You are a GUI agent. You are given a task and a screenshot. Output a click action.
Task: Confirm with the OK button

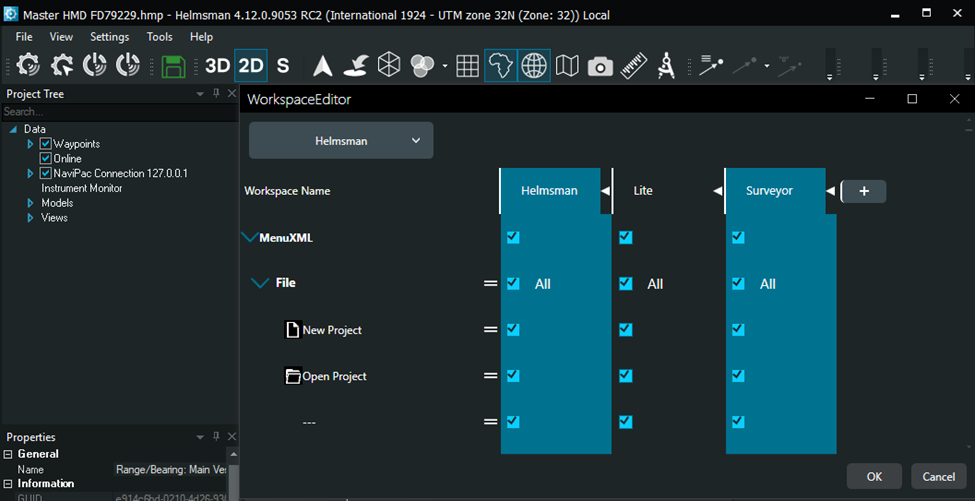[x=874, y=477]
